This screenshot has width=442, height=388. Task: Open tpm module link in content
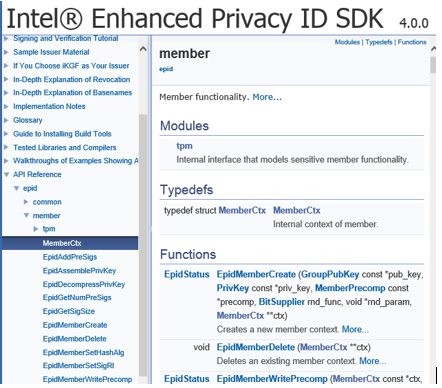point(184,146)
